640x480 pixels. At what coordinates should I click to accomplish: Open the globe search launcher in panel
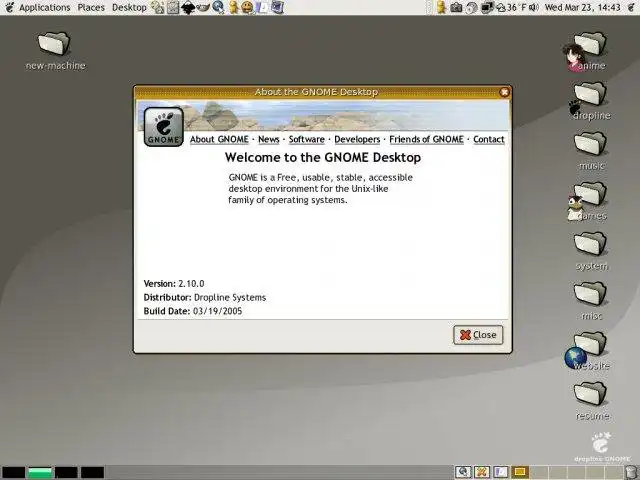pos(218,7)
